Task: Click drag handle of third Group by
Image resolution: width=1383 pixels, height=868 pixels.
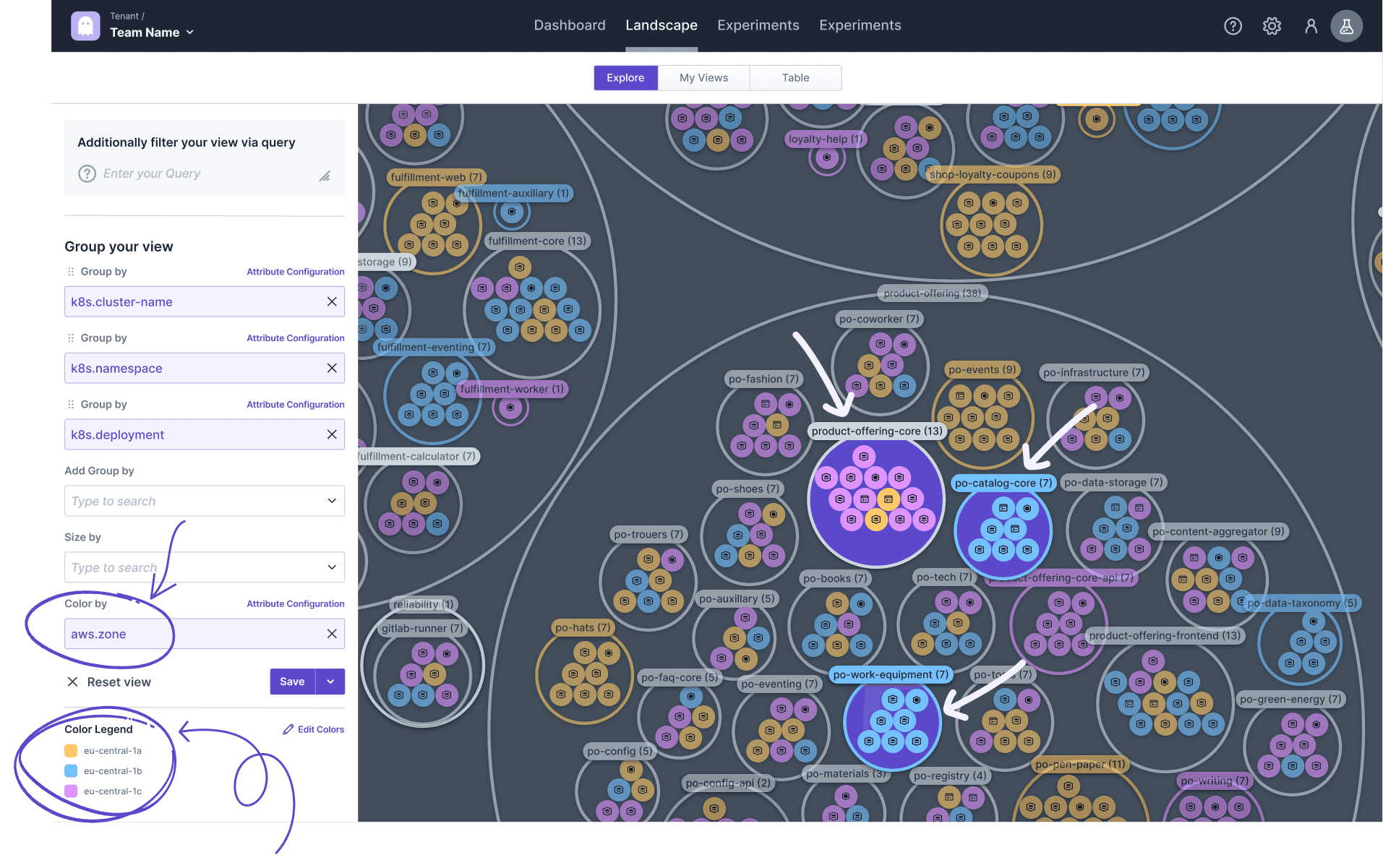Action: pyautogui.click(x=71, y=405)
